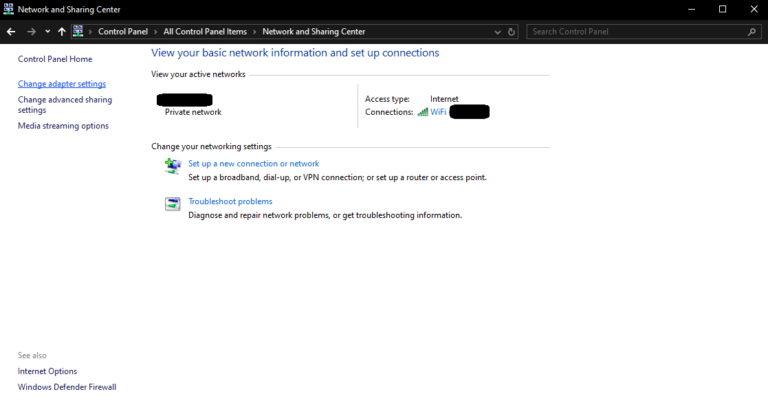Select All Control Panel Items breadcrumb
768x405 pixels.
point(207,32)
